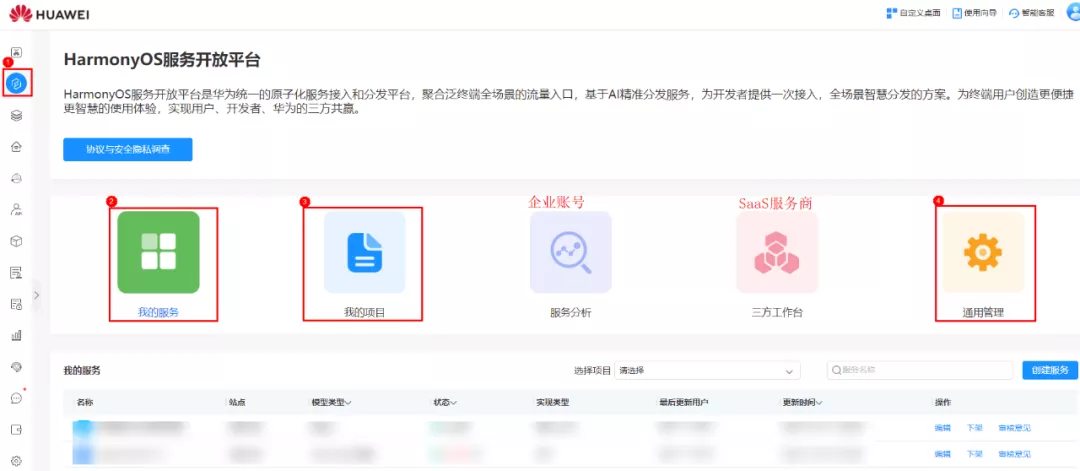
Task: Click the 站点 column header
Action: tap(238, 402)
